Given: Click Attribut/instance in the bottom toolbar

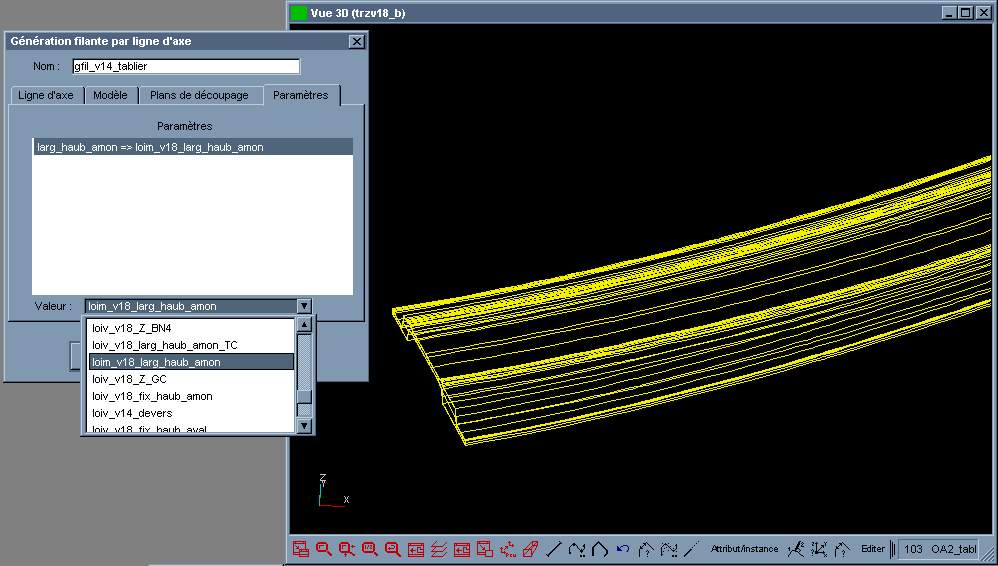Looking at the screenshot, I should tap(744, 549).
